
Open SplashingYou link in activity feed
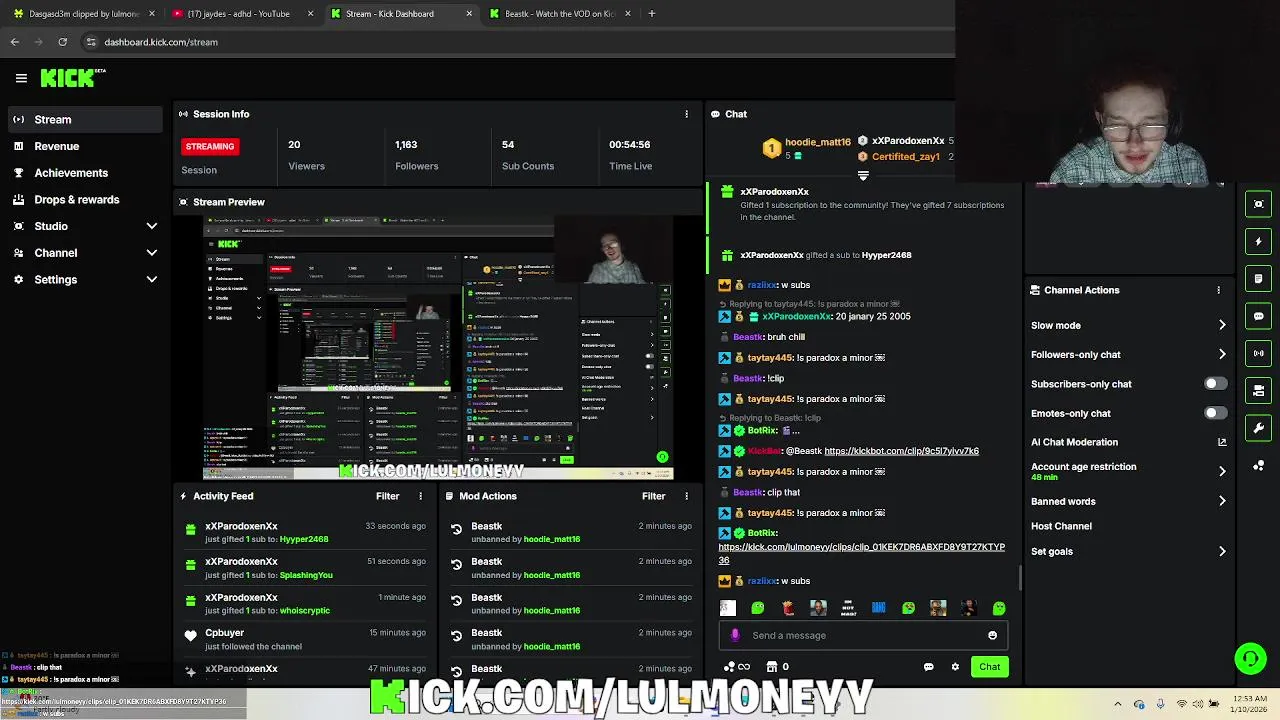pyautogui.click(x=306, y=575)
